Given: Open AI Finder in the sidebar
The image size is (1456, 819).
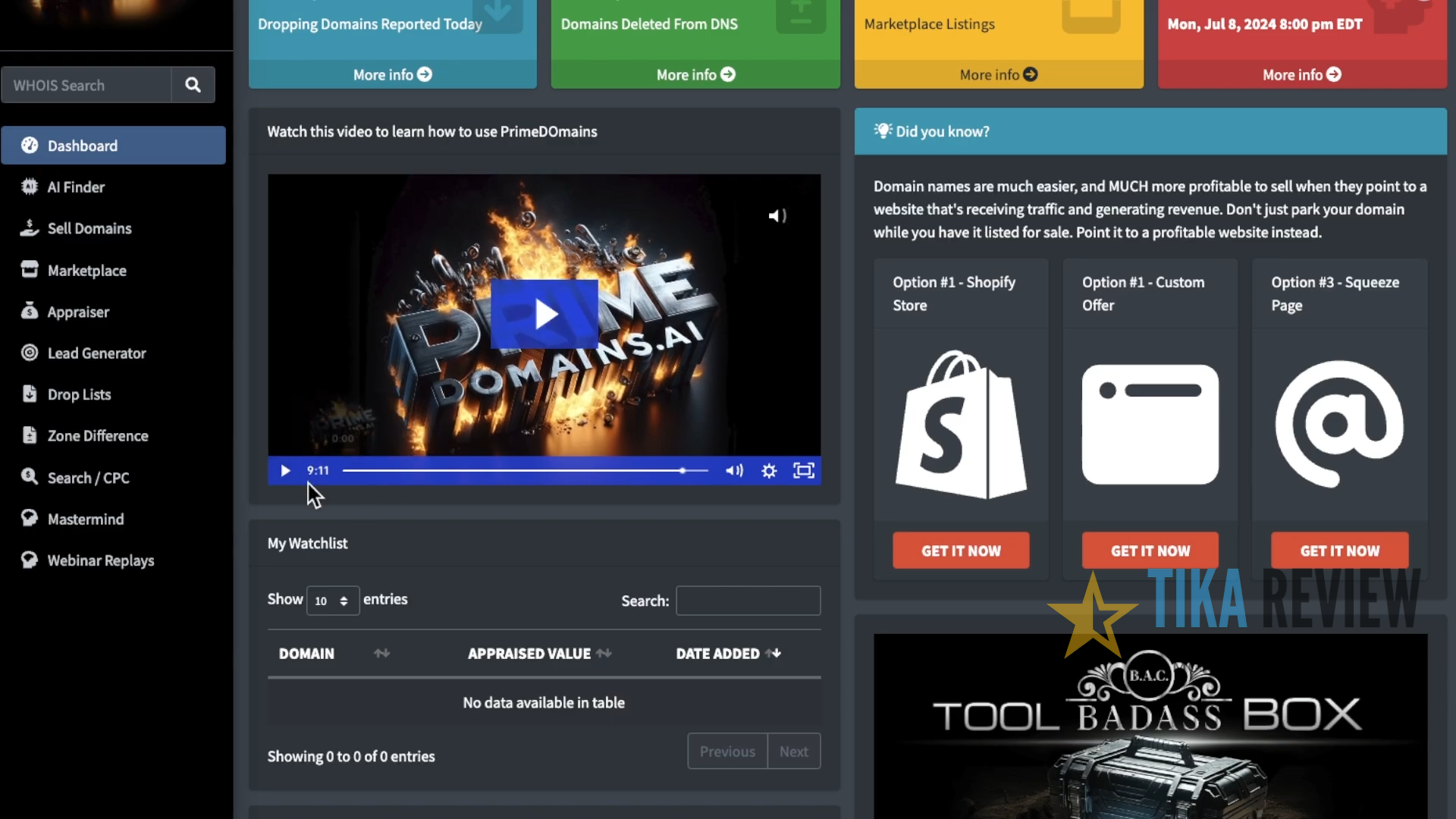Looking at the screenshot, I should point(76,187).
